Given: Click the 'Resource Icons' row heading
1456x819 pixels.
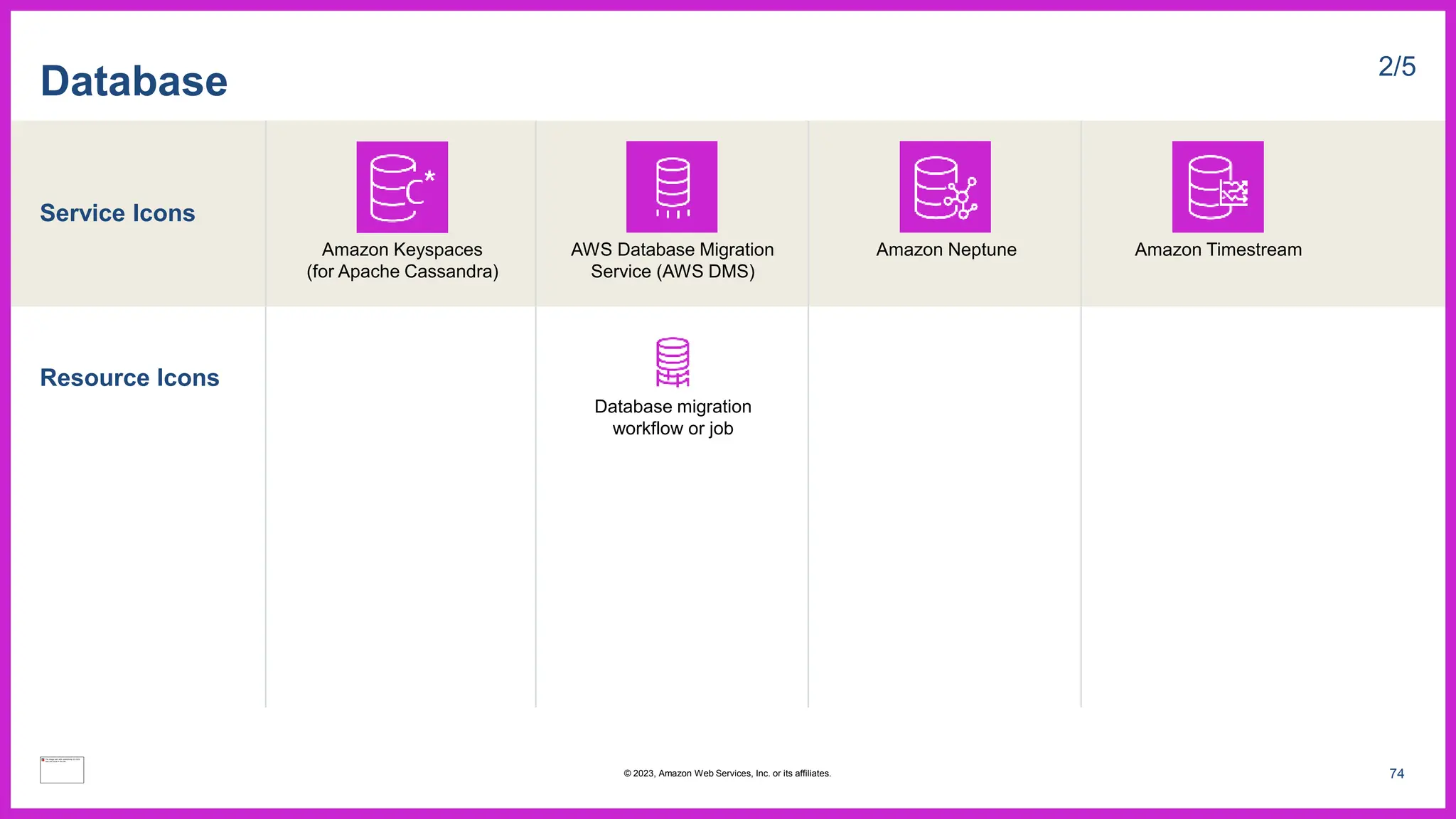Looking at the screenshot, I should pyautogui.click(x=129, y=378).
